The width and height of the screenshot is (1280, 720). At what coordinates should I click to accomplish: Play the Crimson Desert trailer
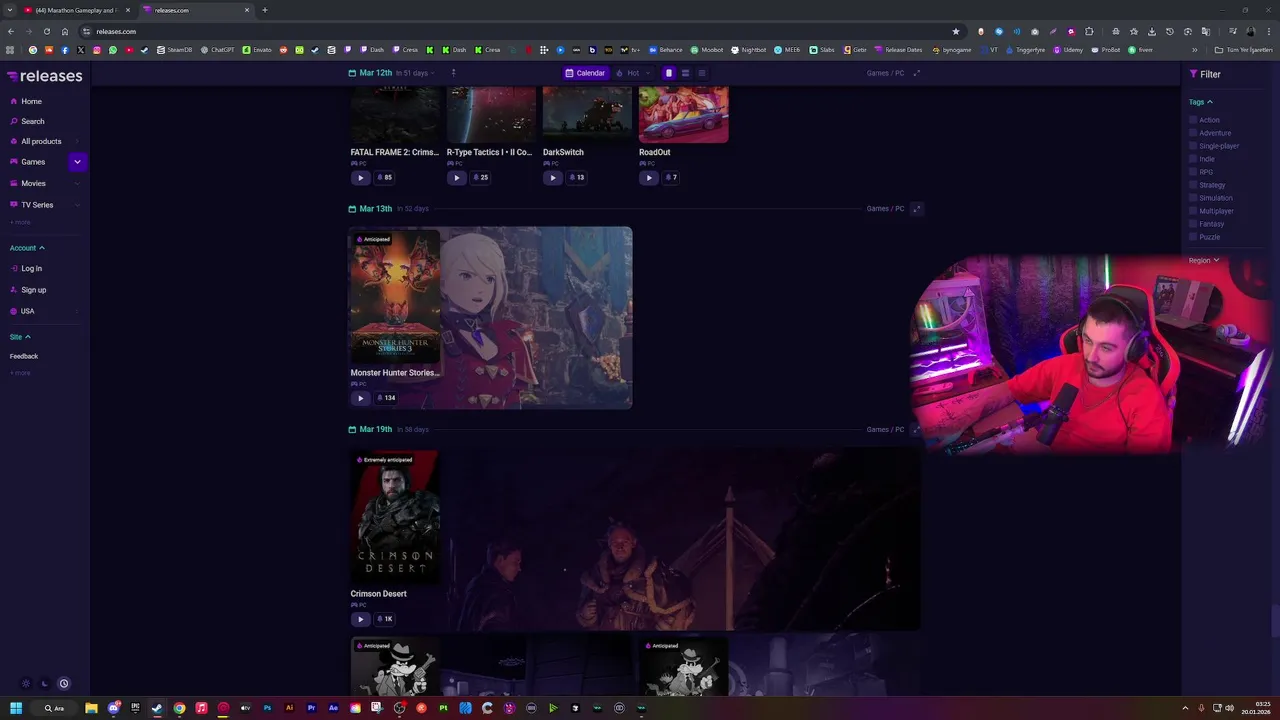361,619
